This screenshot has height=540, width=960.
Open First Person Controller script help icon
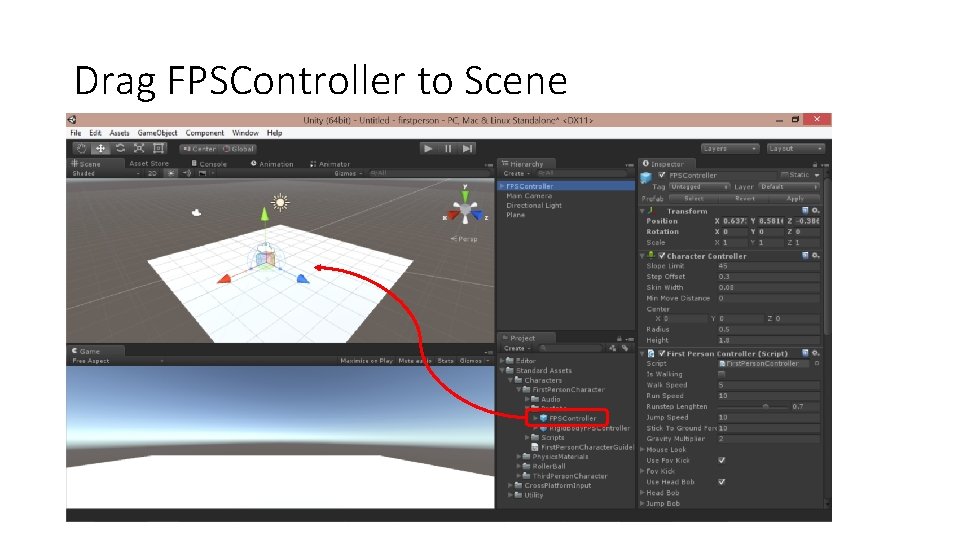coord(805,353)
